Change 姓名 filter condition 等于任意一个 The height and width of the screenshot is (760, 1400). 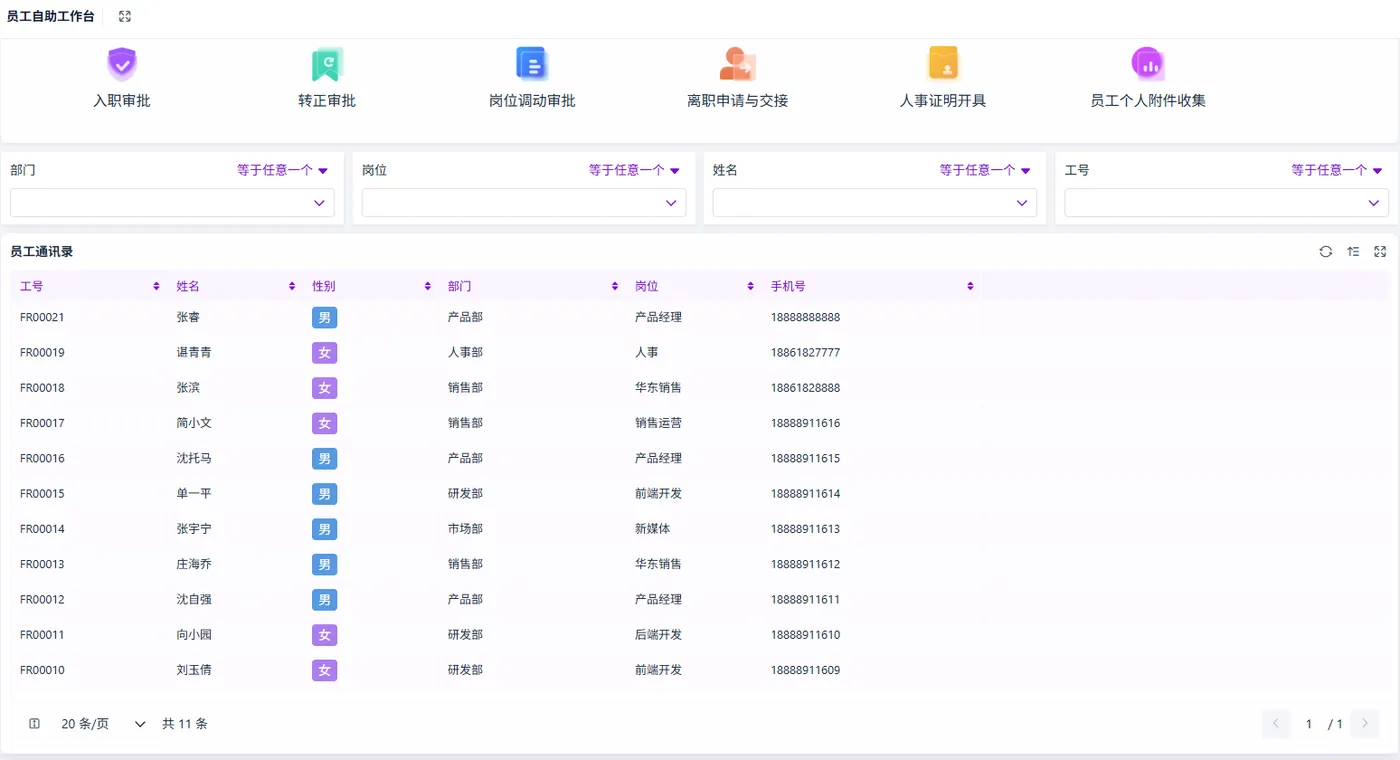coord(986,171)
